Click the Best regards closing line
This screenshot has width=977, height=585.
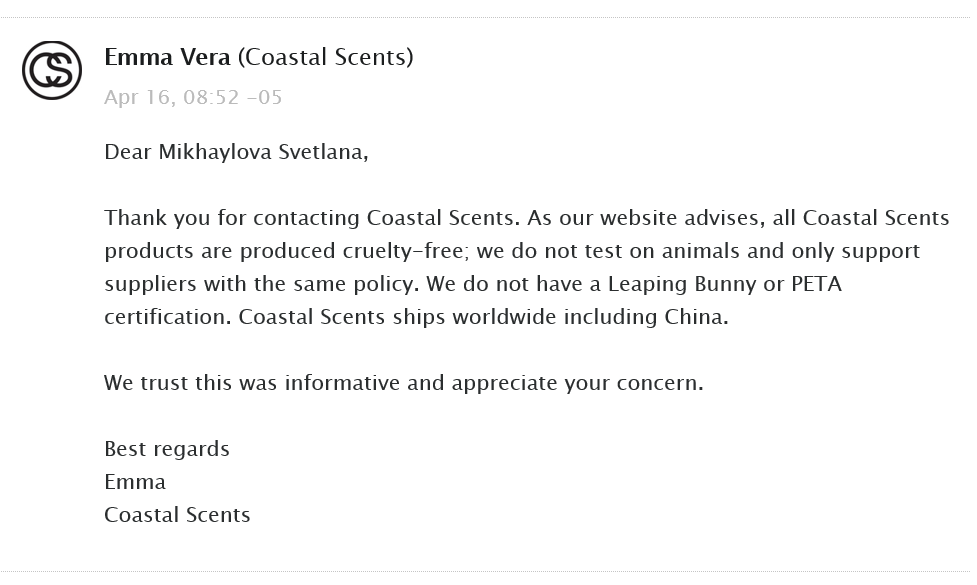pos(167,449)
